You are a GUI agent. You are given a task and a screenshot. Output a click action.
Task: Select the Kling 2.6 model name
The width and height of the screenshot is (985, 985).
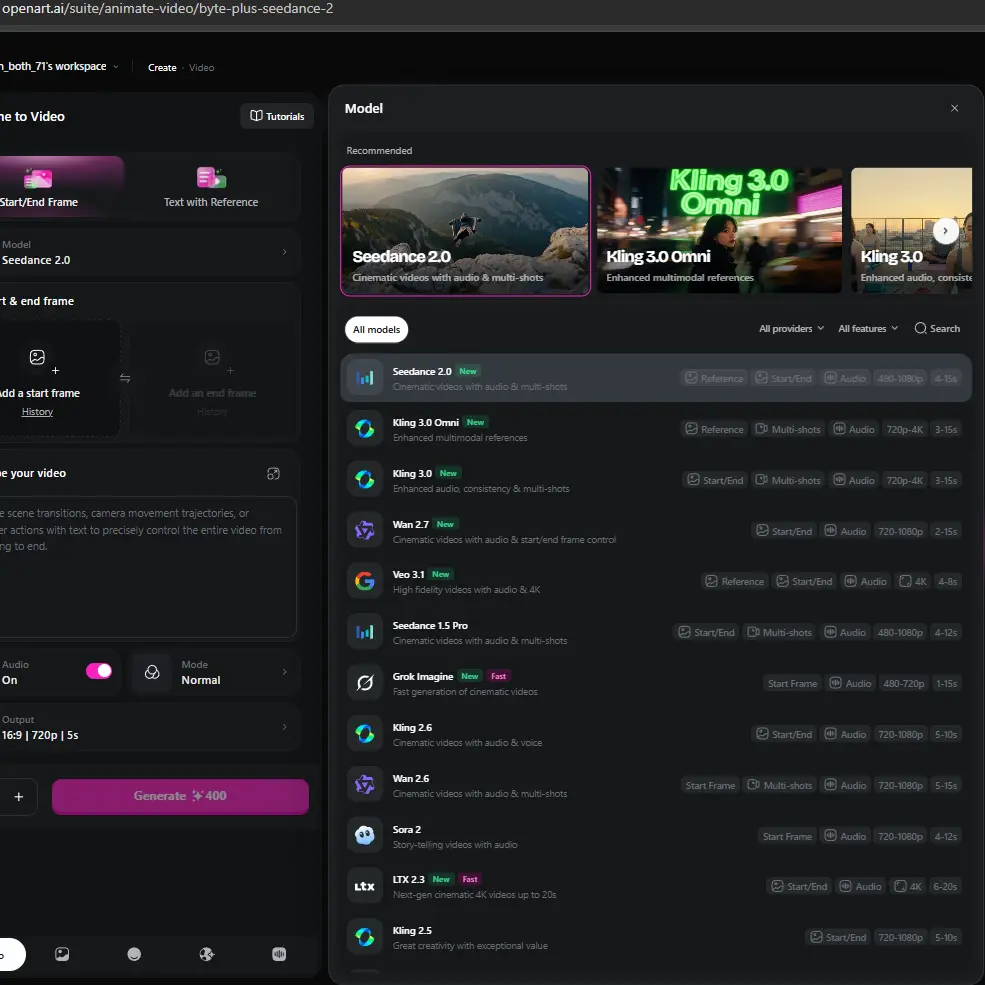412,727
